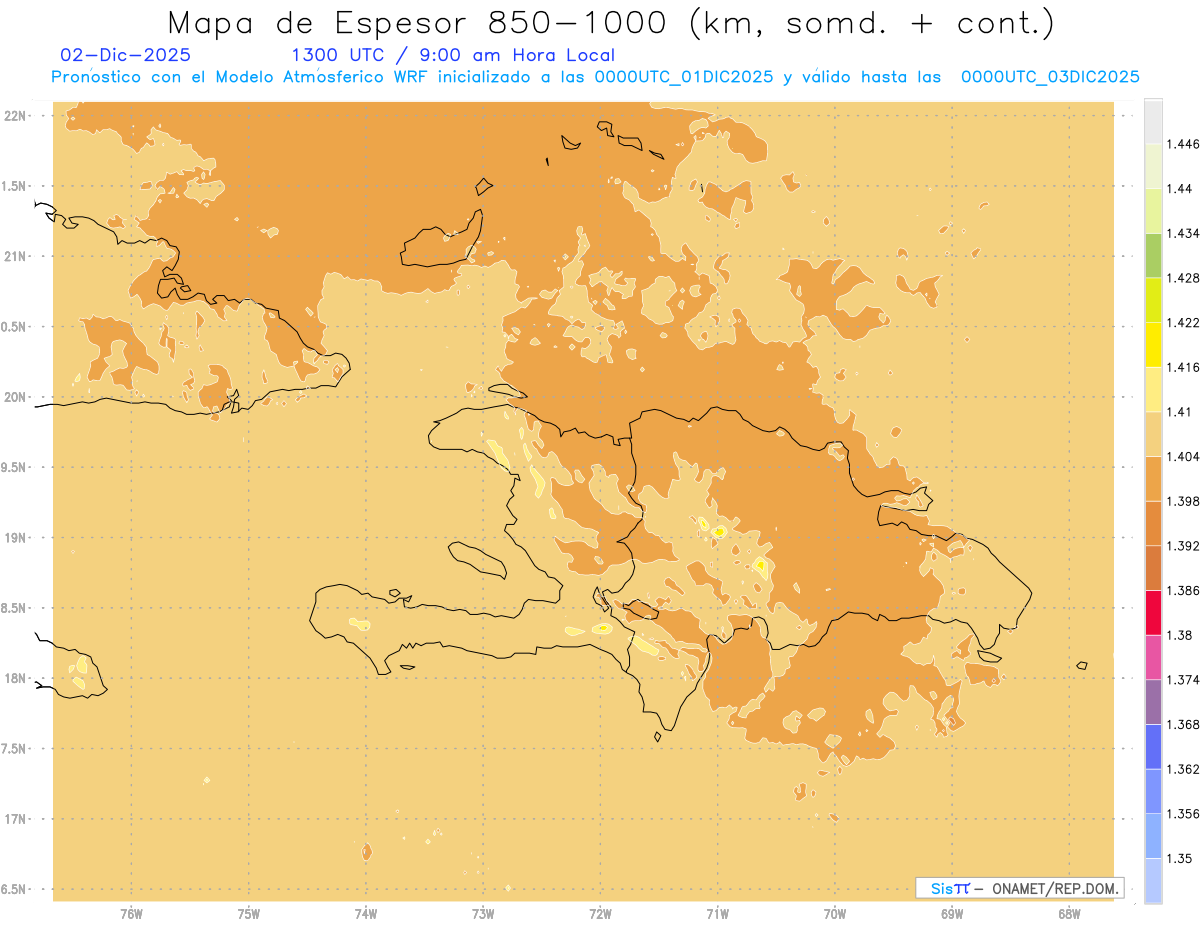Click the 69W longitude axis label
The width and height of the screenshot is (1200, 927).
coord(952,913)
